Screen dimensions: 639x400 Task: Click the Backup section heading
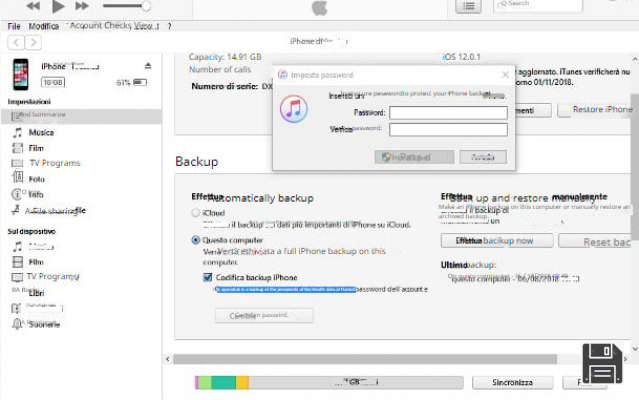[x=197, y=162]
